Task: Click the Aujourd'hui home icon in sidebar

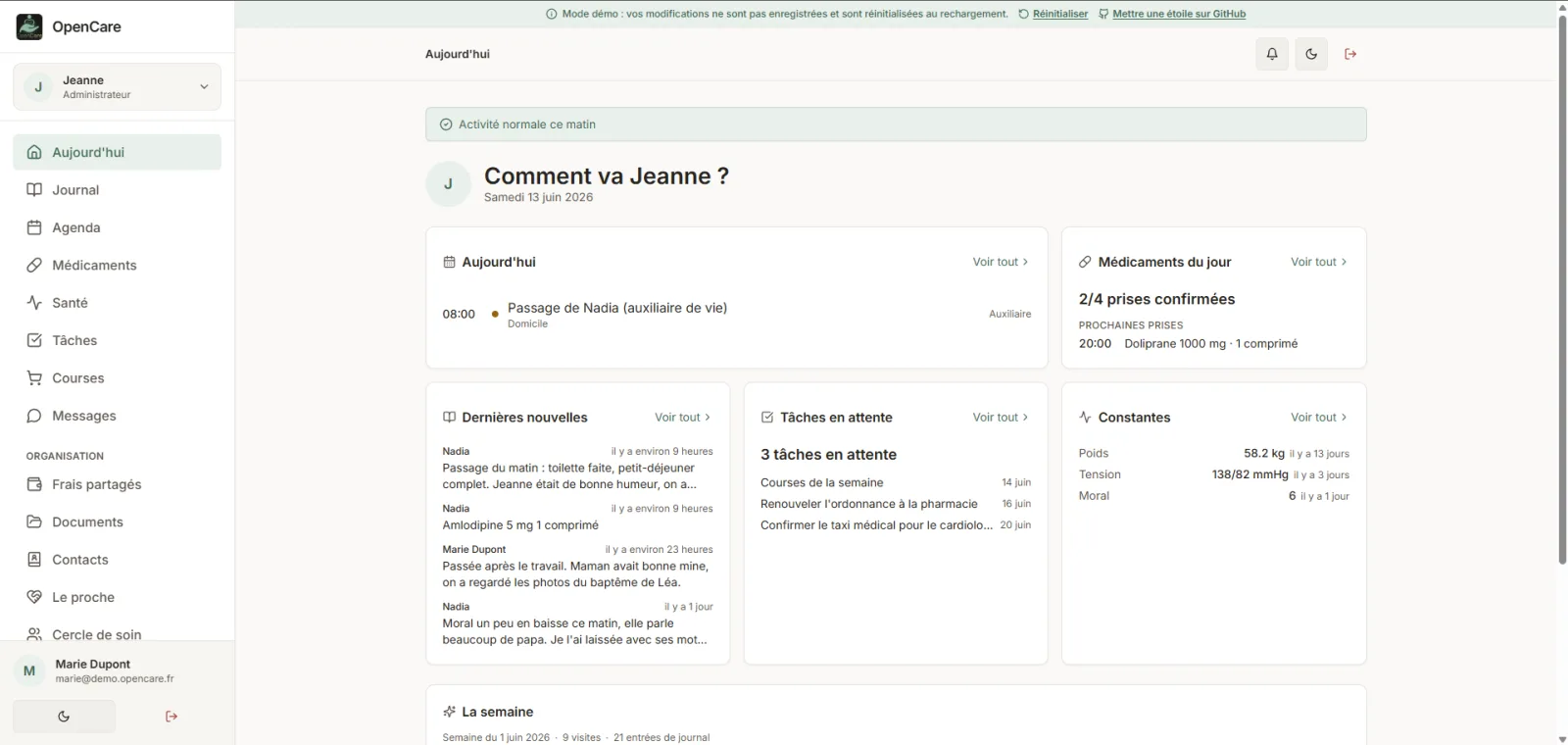Action: (34, 152)
